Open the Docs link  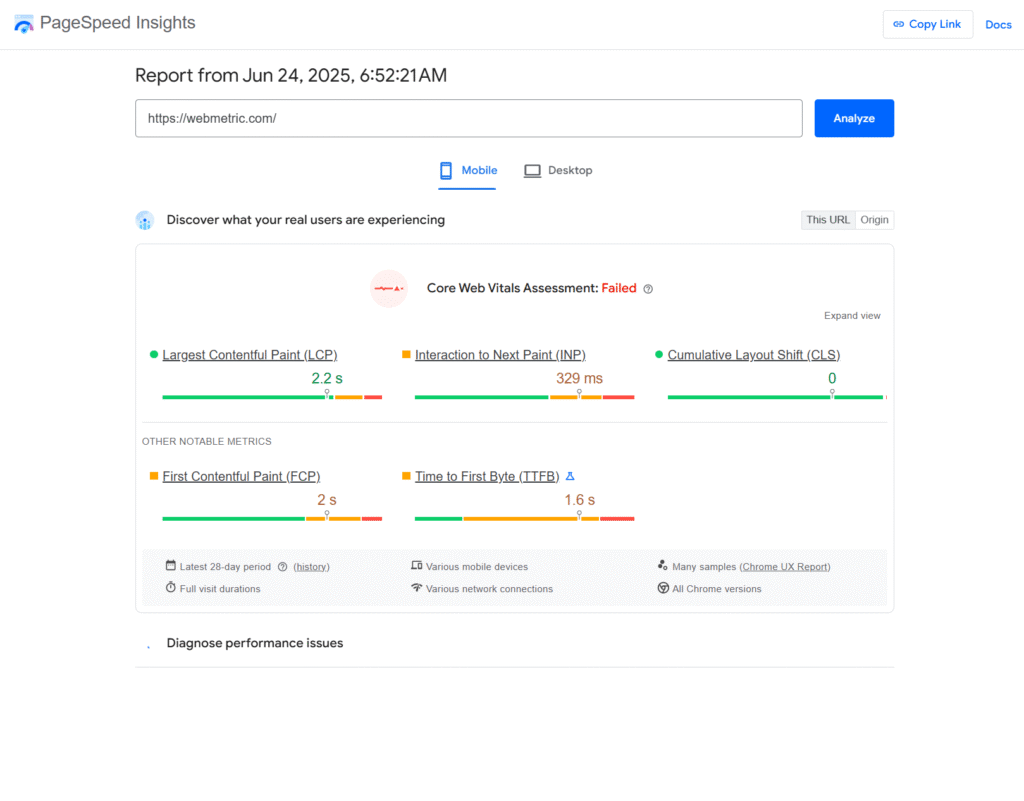pyautogui.click(x=998, y=25)
